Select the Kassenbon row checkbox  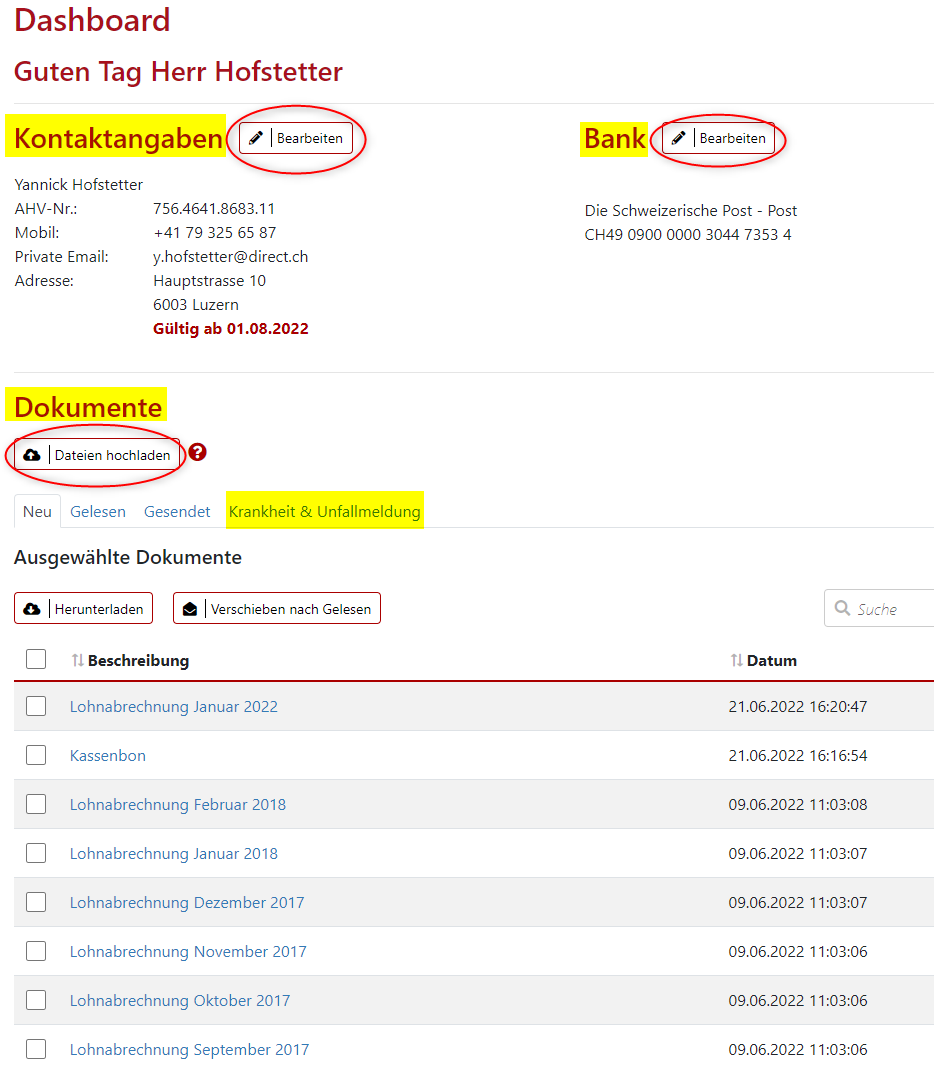(x=36, y=756)
